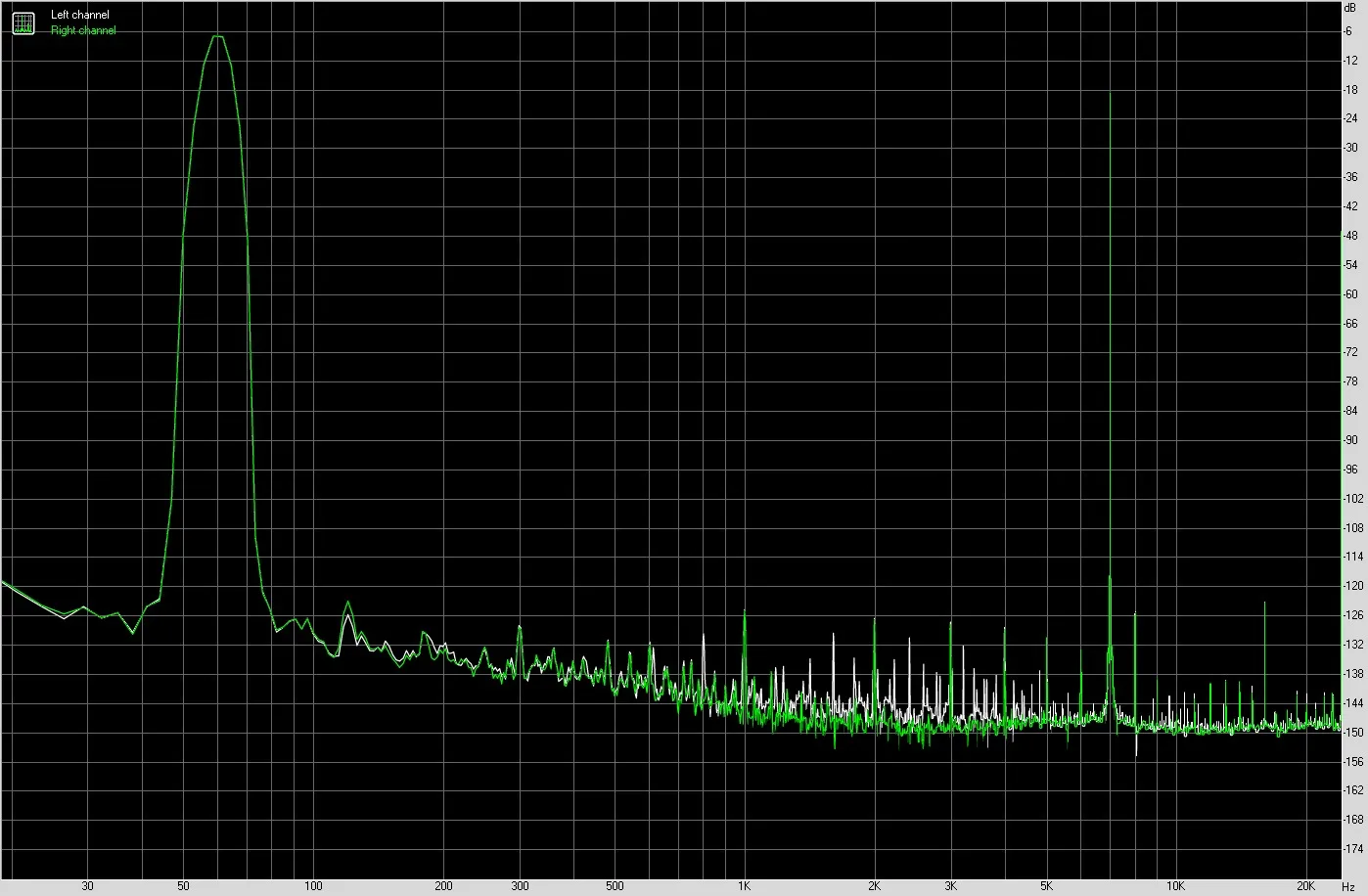The image size is (1368, 896).
Task: Click the "-132" dB axis value
Action: click(x=1353, y=645)
